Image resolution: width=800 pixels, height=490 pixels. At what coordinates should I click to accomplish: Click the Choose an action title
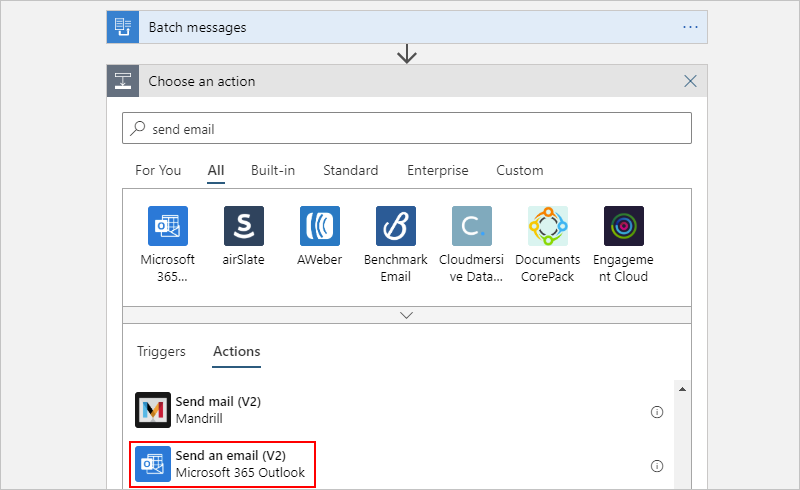coord(202,81)
